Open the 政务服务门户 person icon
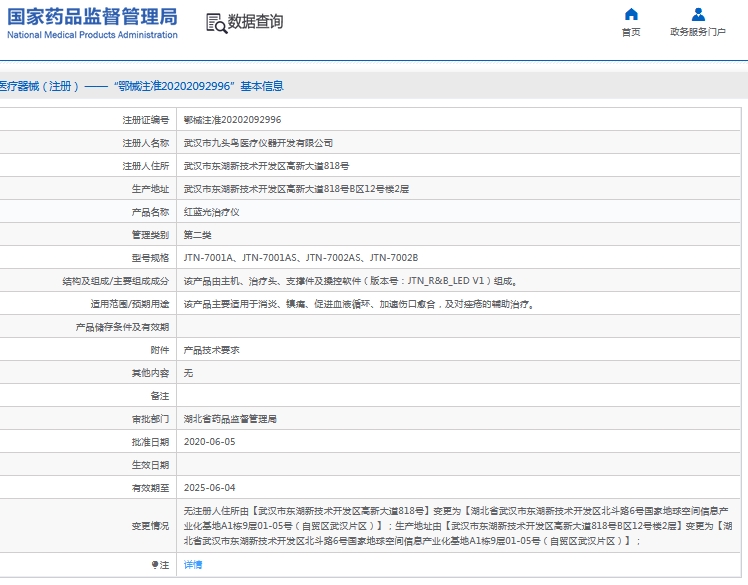 coord(698,14)
